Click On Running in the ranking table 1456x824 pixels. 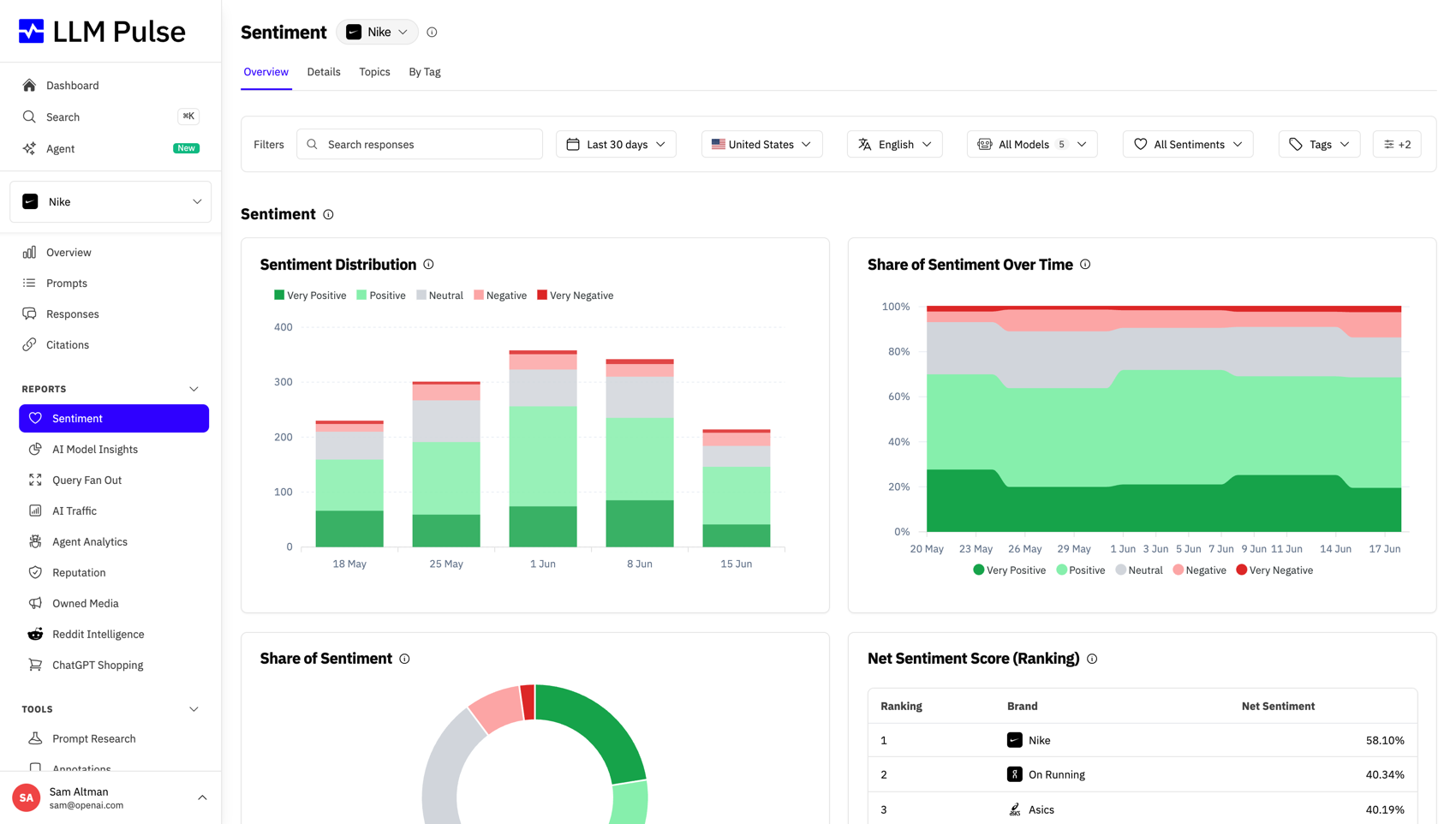1056,775
